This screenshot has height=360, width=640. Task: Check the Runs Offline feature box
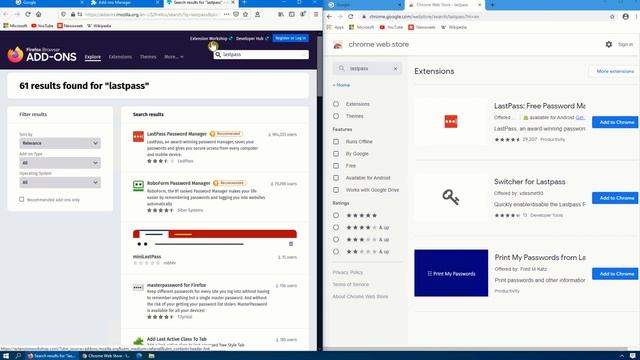[x=336, y=142]
